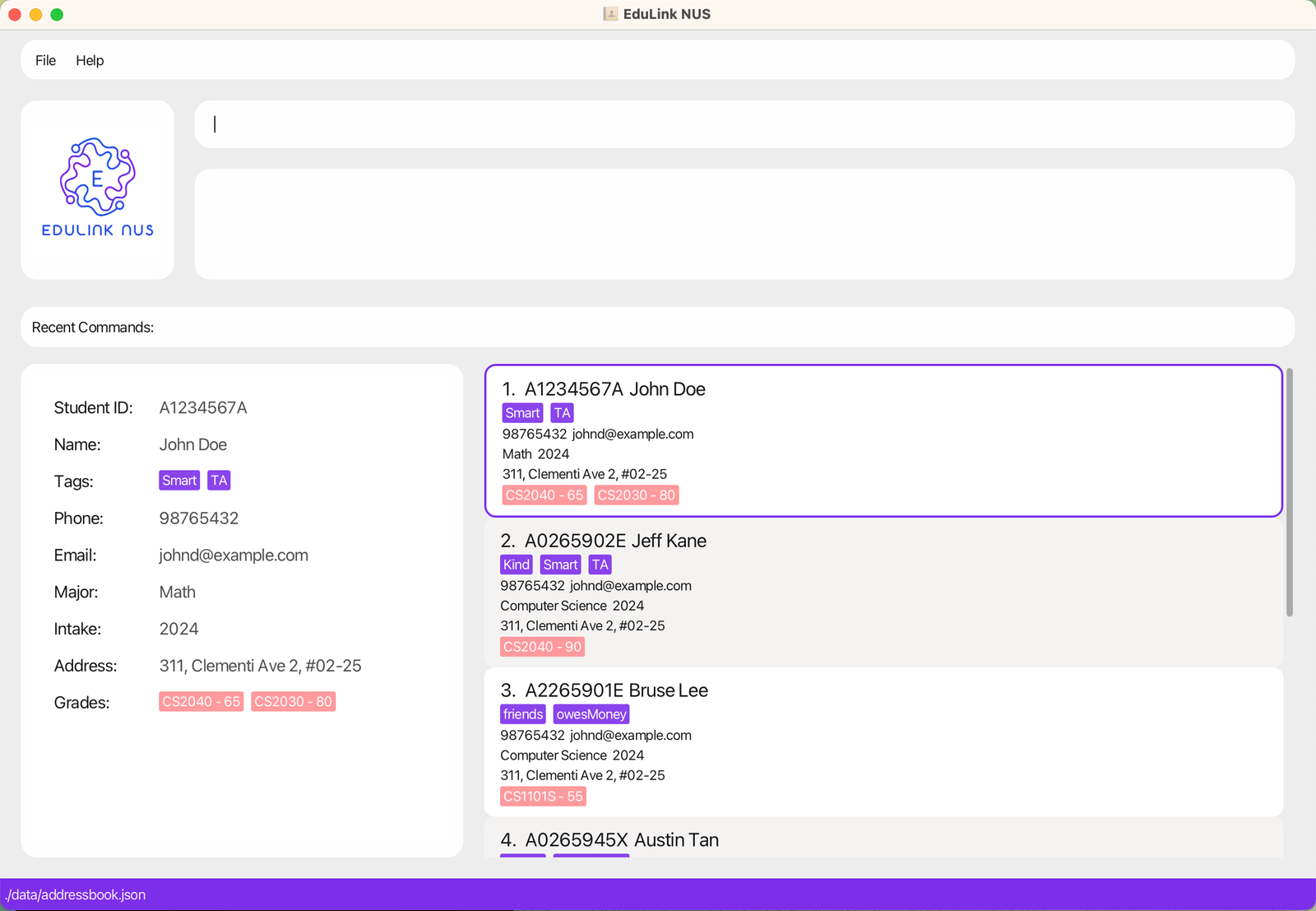Click the owesMoney tag on Bruse Lee
Image resolution: width=1316 pixels, height=911 pixels.
point(591,714)
